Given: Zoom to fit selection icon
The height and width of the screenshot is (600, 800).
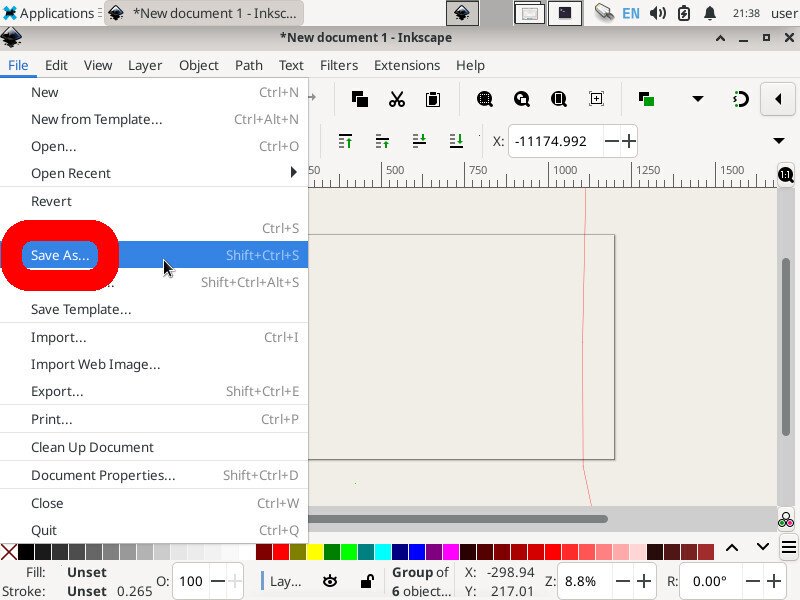Looking at the screenshot, I should (485, 99).
